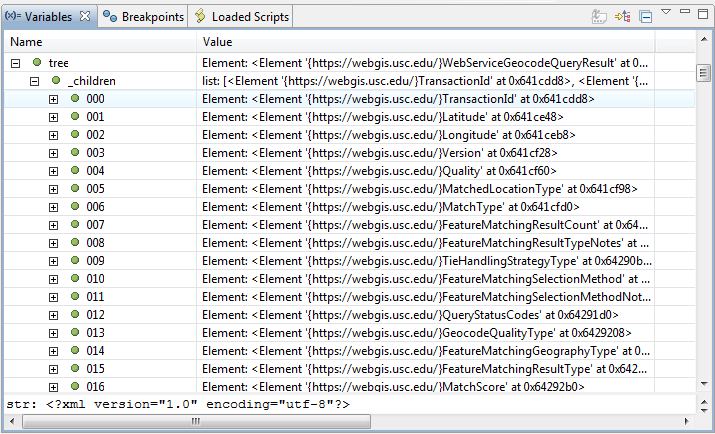The image size is (715, 434).
Task: Collapse the _children list node
Action: (x=34, y=82)
